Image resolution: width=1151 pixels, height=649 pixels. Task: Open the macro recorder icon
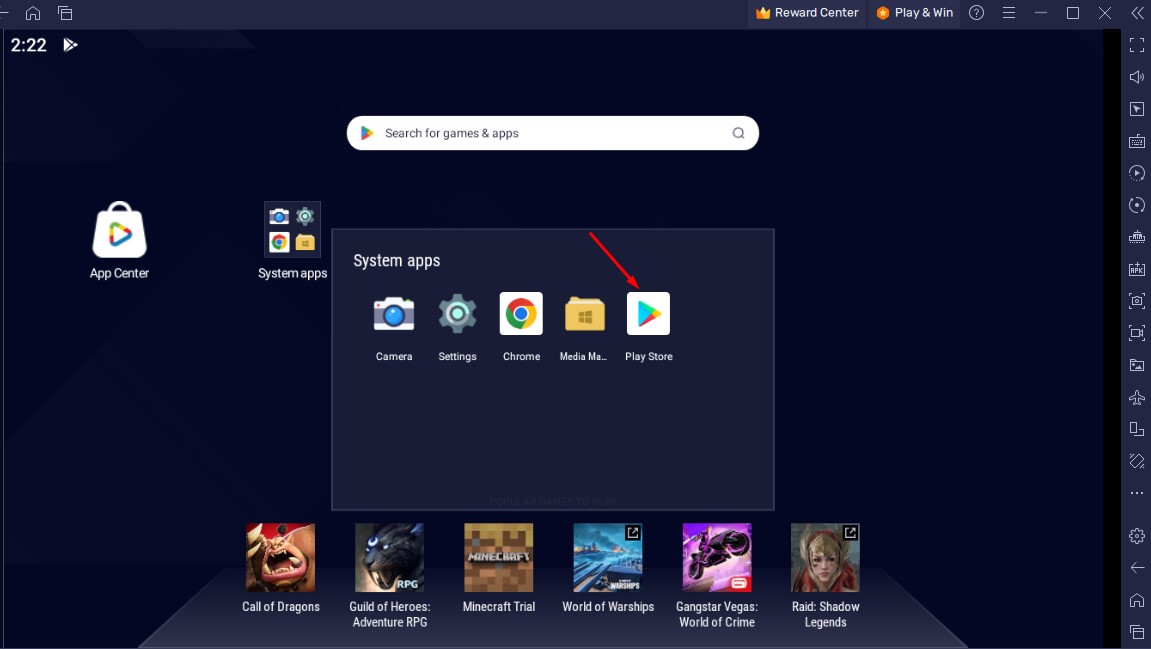click(x=1136, y=173)
